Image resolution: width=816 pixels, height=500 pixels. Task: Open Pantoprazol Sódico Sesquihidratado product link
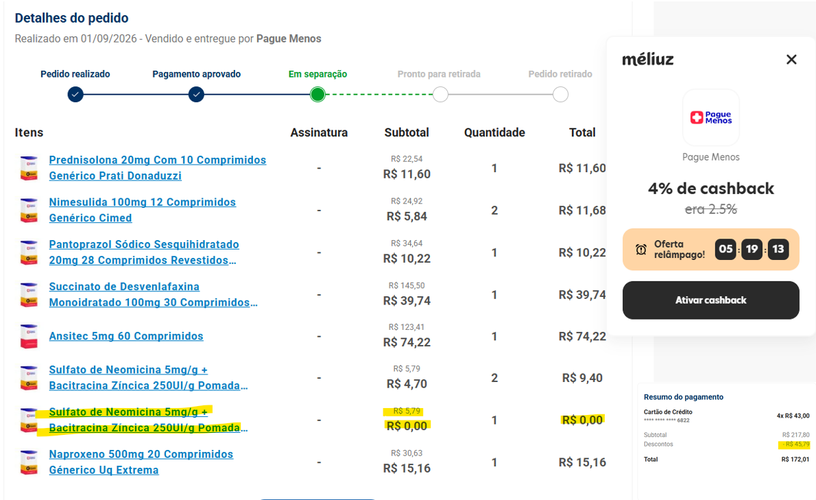pyautogui.click(x=144, y=252)
